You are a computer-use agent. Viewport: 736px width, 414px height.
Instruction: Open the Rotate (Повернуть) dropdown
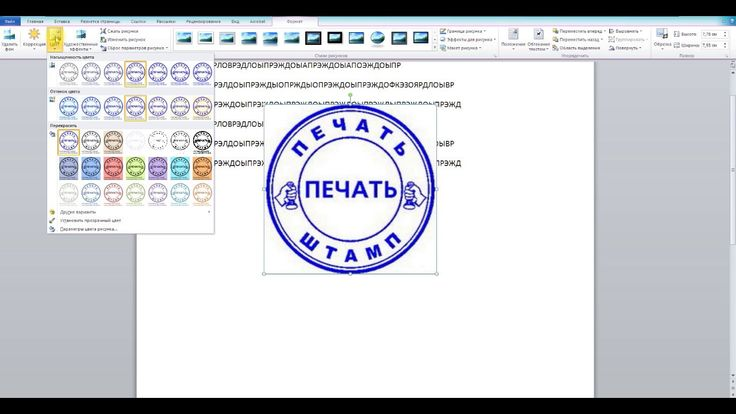point(626,47)
